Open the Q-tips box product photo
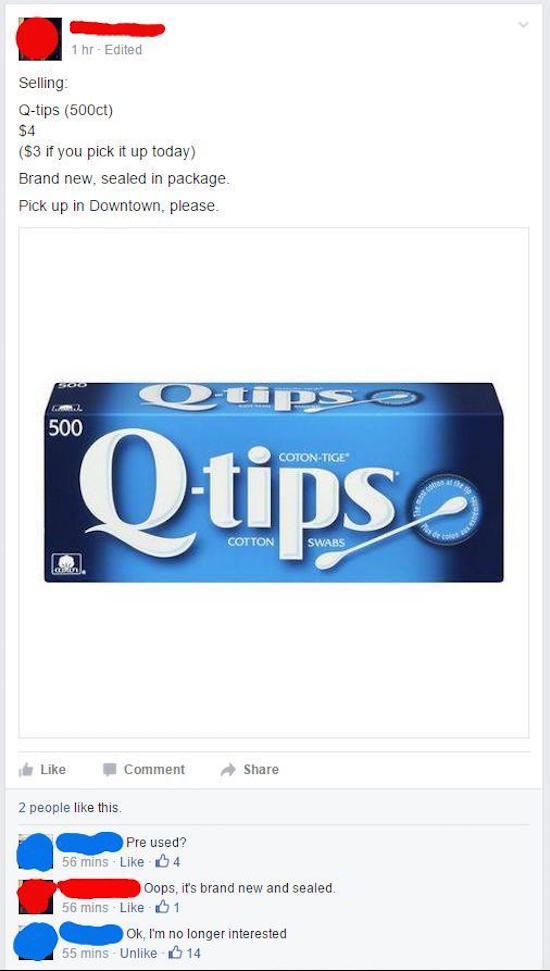550x971 pixels. coord(274,482)
